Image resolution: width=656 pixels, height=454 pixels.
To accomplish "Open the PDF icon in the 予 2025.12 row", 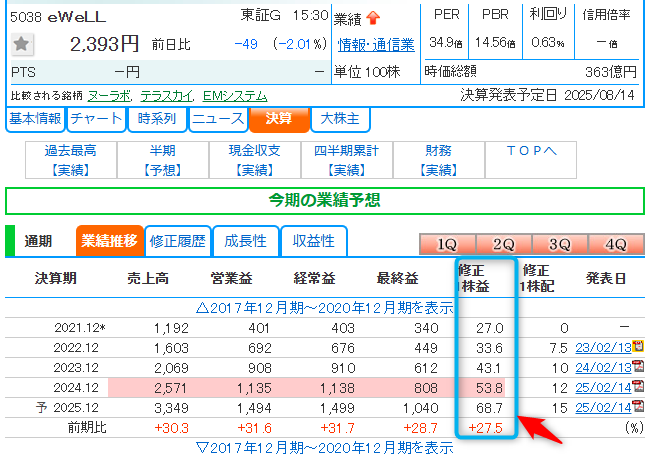I will tap(638, 406).
